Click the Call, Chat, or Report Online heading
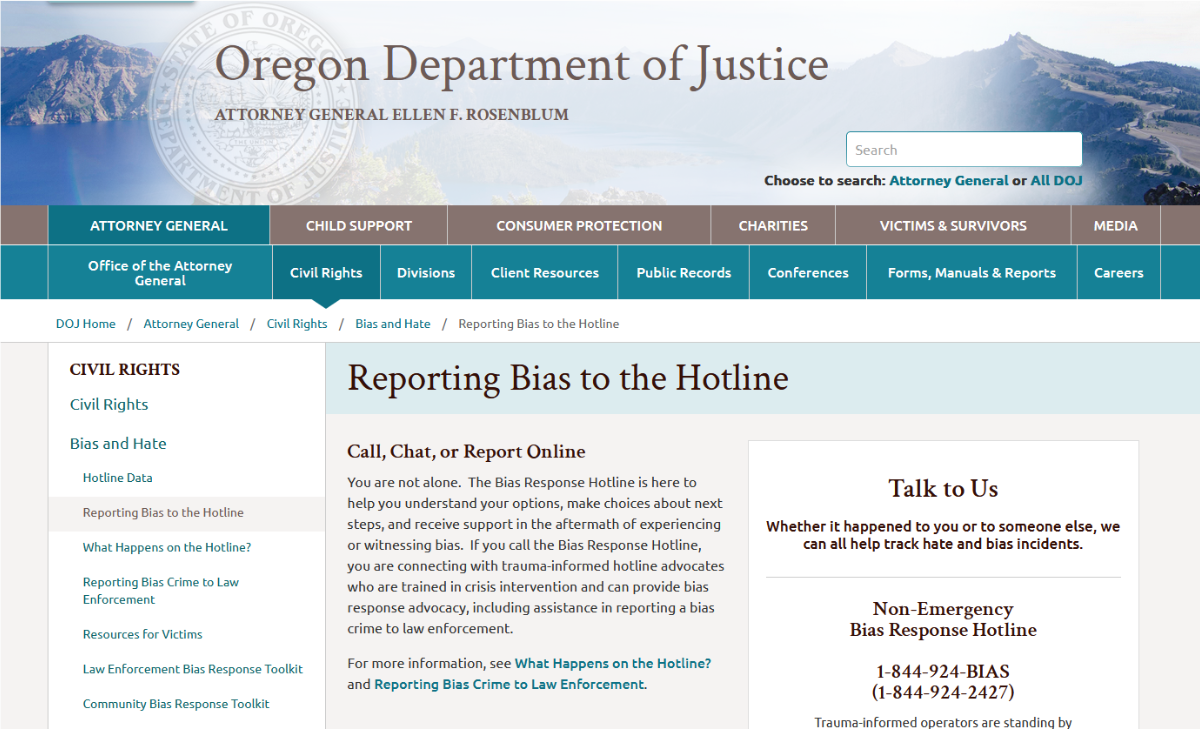The image size is (1200, 729). click(466, 452)
